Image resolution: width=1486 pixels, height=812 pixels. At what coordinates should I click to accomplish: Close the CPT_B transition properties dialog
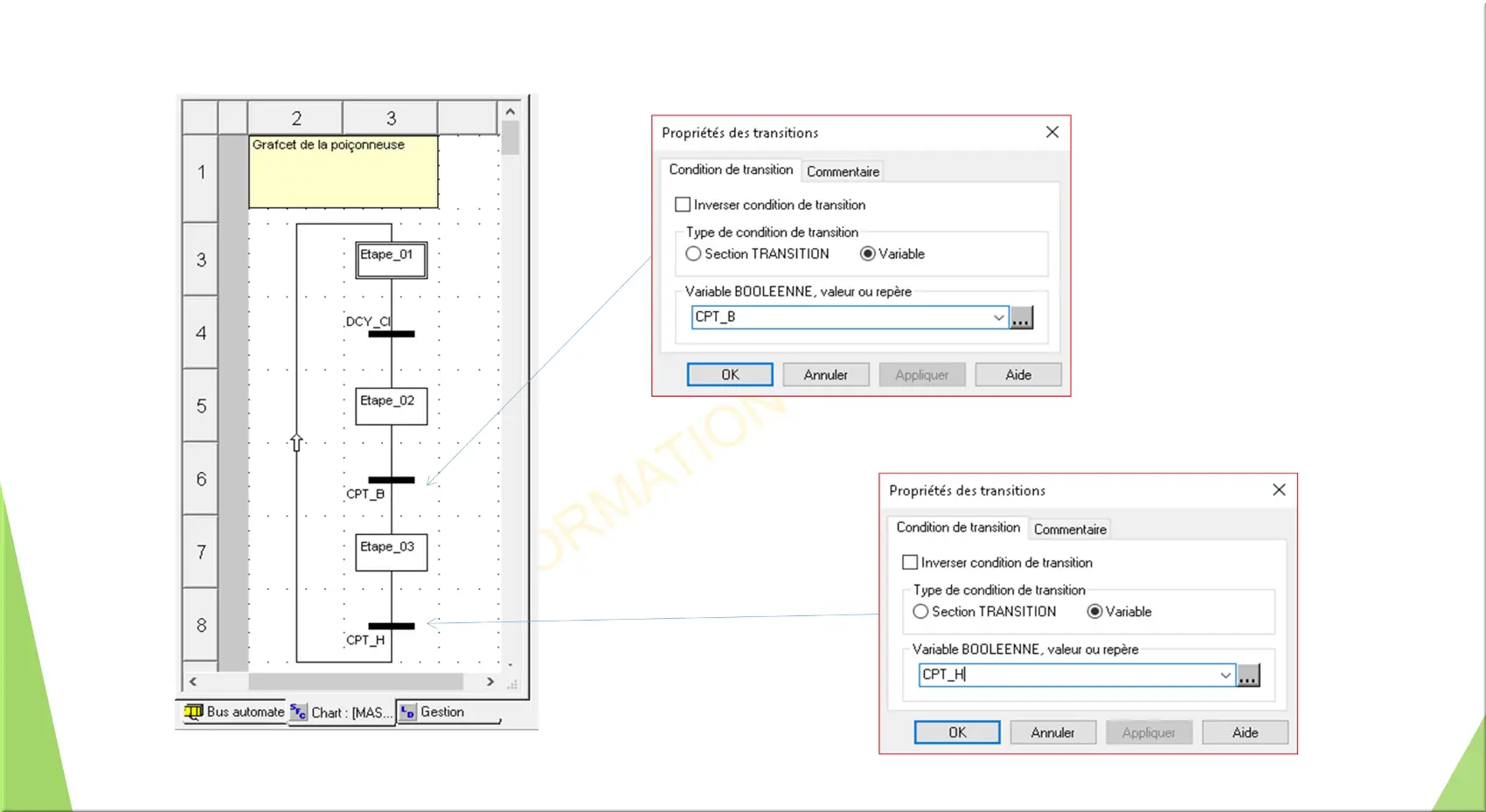point(1052,132)
